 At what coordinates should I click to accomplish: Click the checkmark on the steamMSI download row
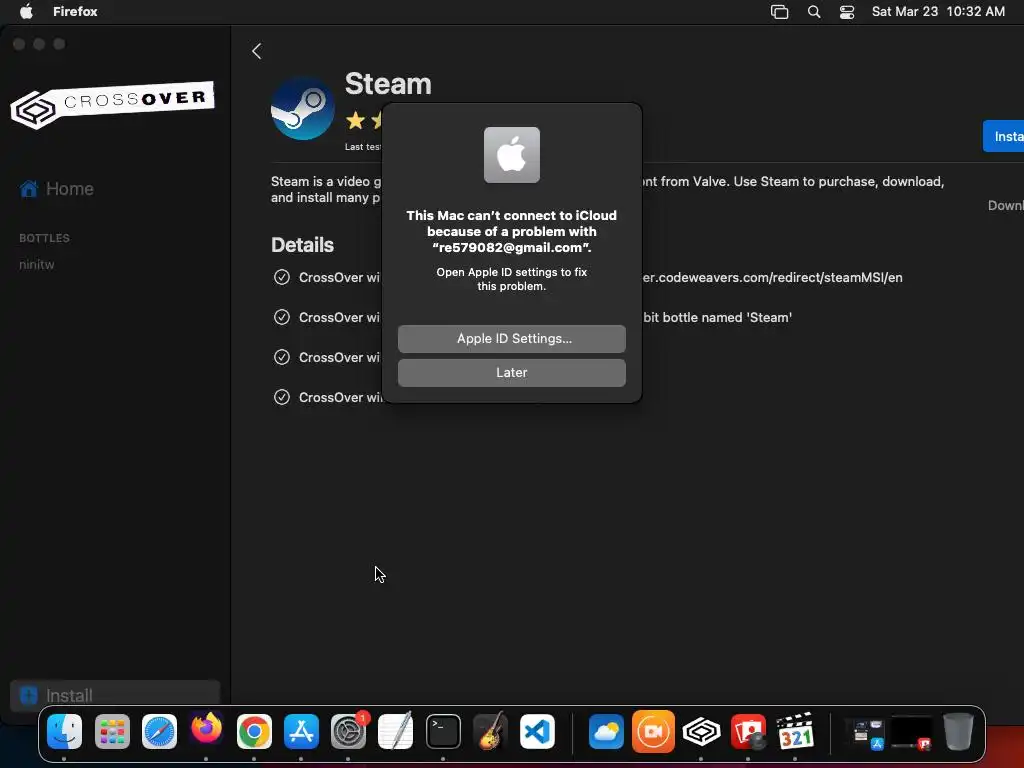coord(281,277)
